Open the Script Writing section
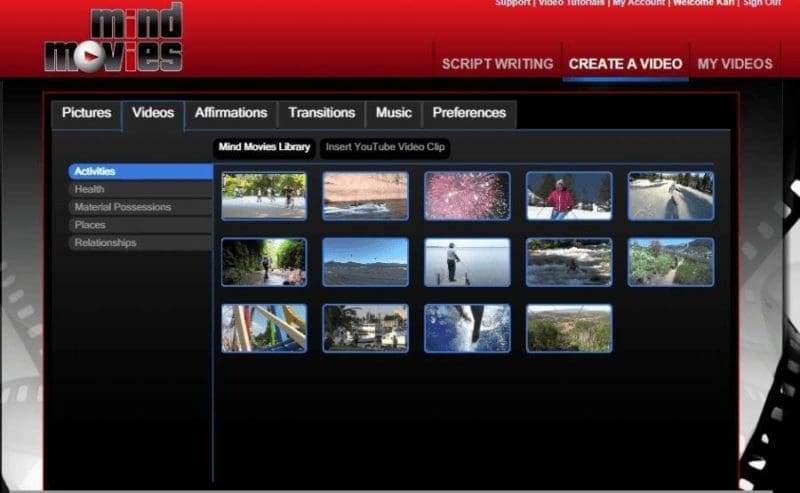Image resolution: width=800 pixels, height=493 pixels. tap(497, 64)
